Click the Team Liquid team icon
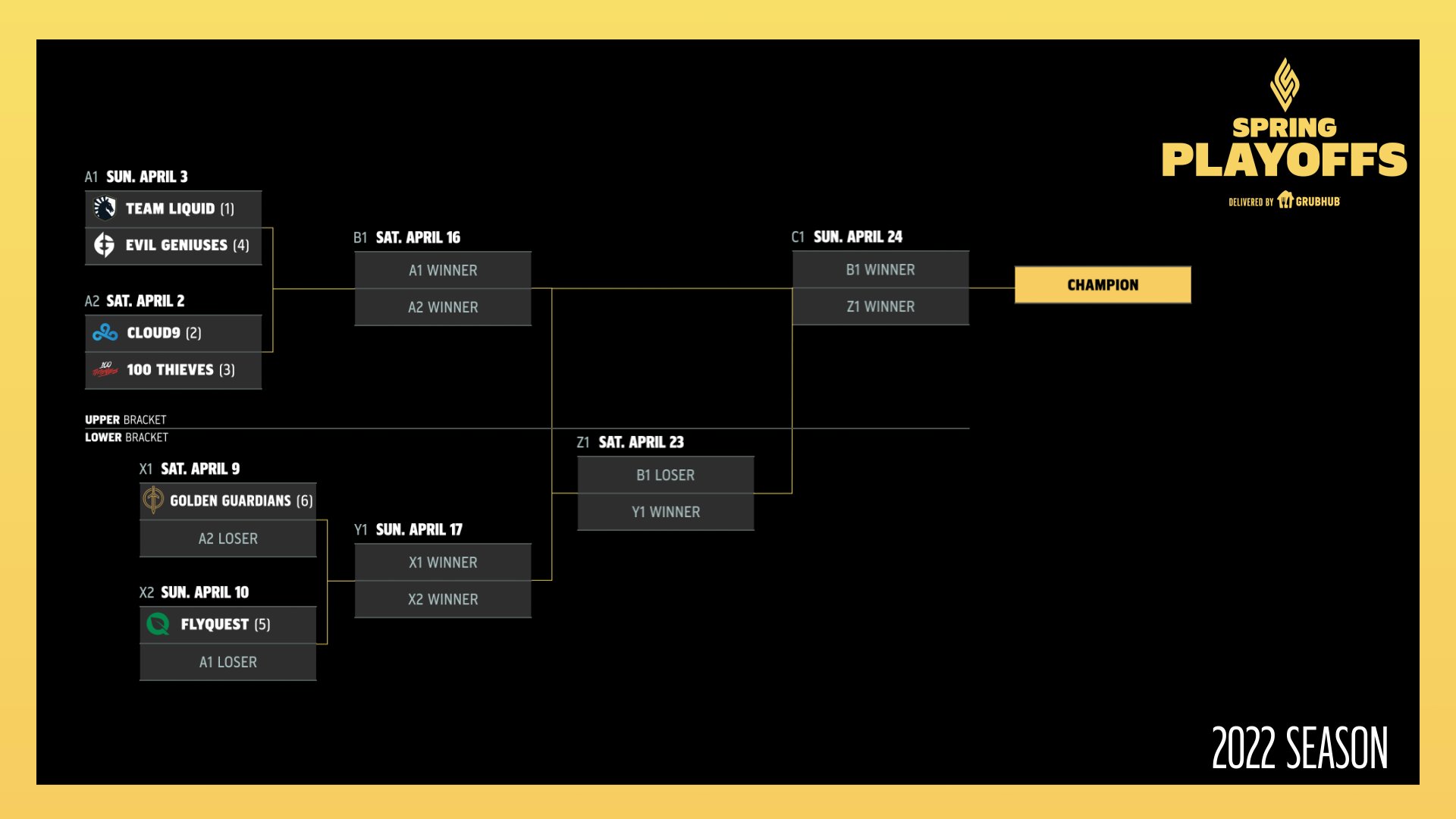The height and width of the screenshot is (819, 1456). click(105, 208)
